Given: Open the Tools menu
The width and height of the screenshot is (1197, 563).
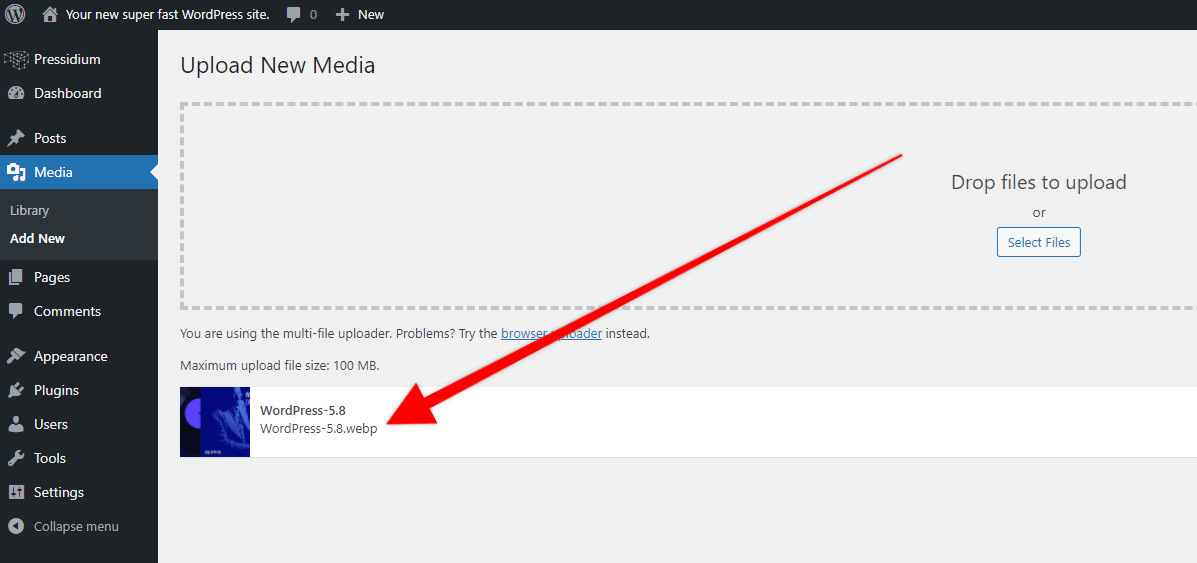Looking at the screenshot, I should point(79,458).
